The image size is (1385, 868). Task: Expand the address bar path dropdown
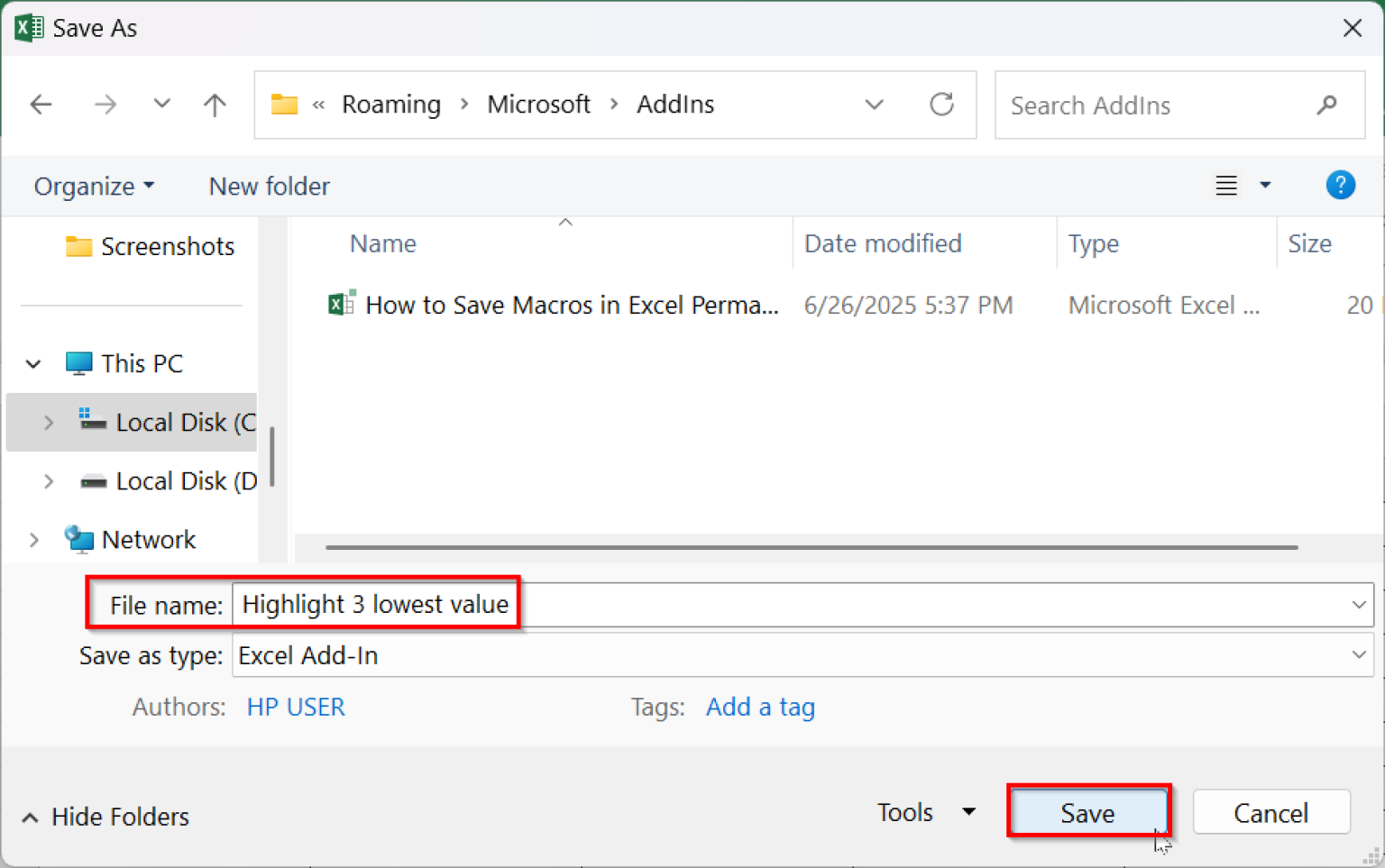click(874, 105)
